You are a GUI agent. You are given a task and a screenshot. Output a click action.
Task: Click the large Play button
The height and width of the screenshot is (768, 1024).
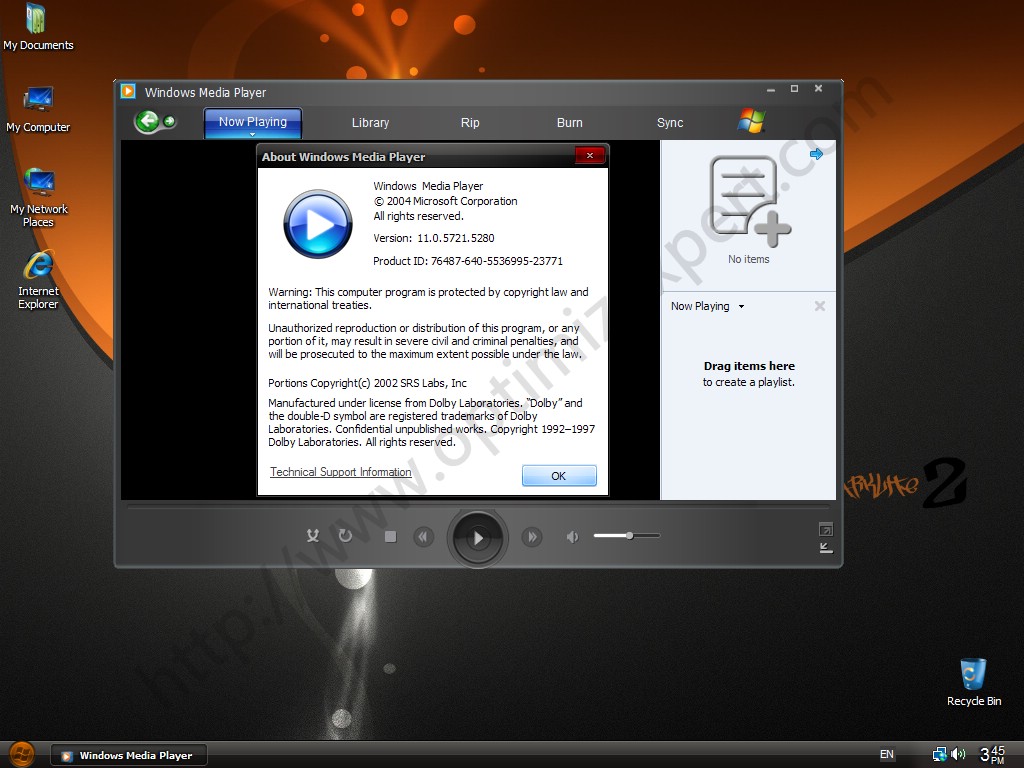pyautogui.click(x=478, y=537)
